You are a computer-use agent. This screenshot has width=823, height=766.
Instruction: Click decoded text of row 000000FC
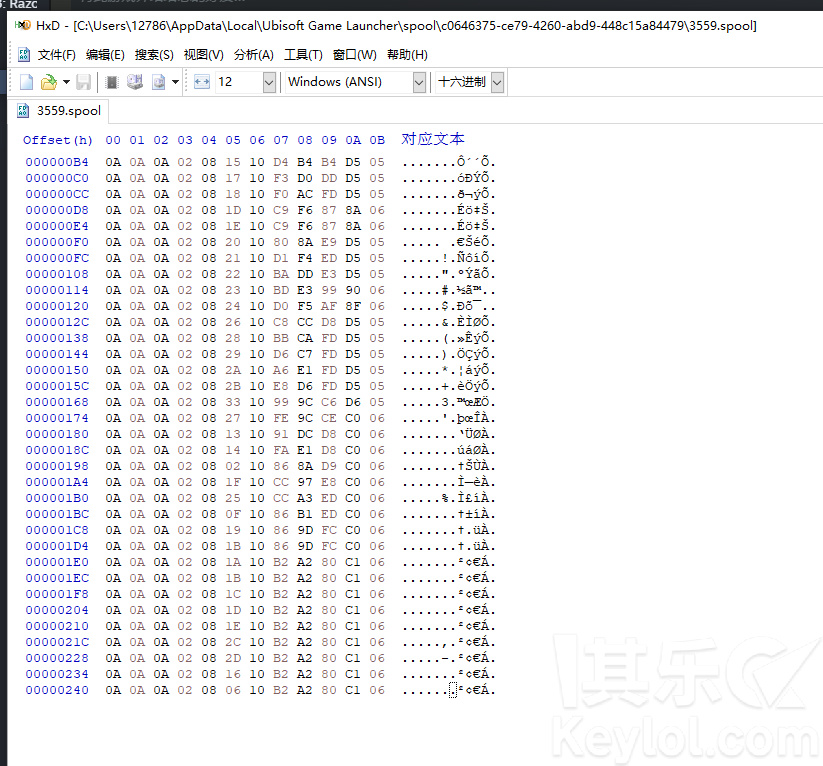(449, 258)
